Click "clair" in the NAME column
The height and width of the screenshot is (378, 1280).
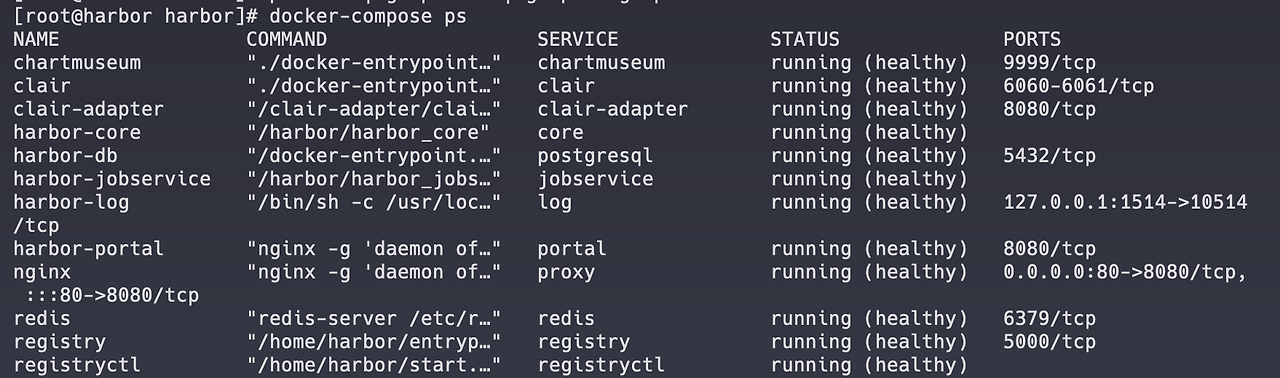tap(42, 86)
